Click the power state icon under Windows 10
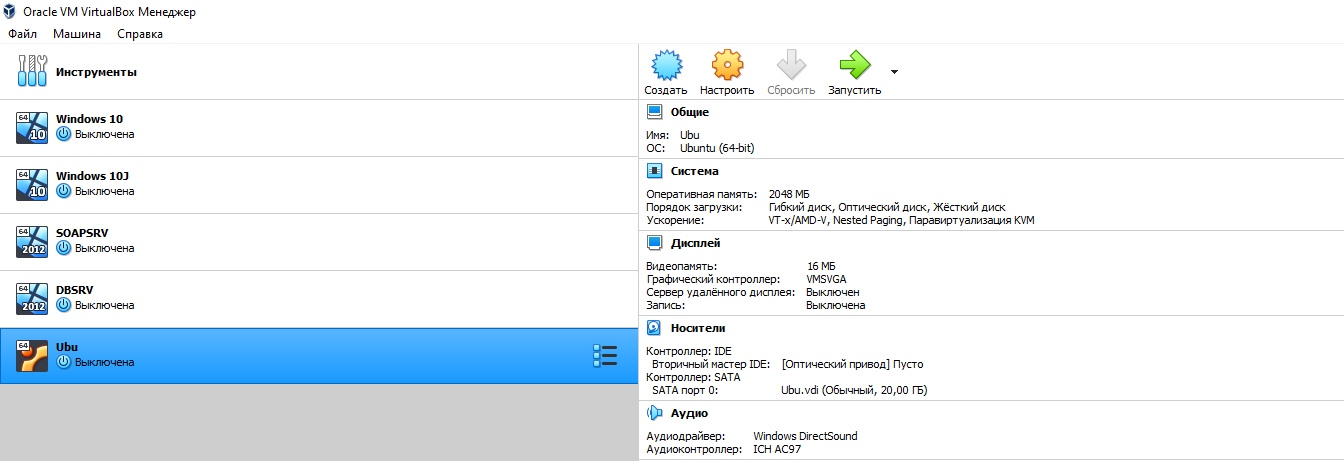This screenshot has height=461, width=1344. tap(63, 134)
